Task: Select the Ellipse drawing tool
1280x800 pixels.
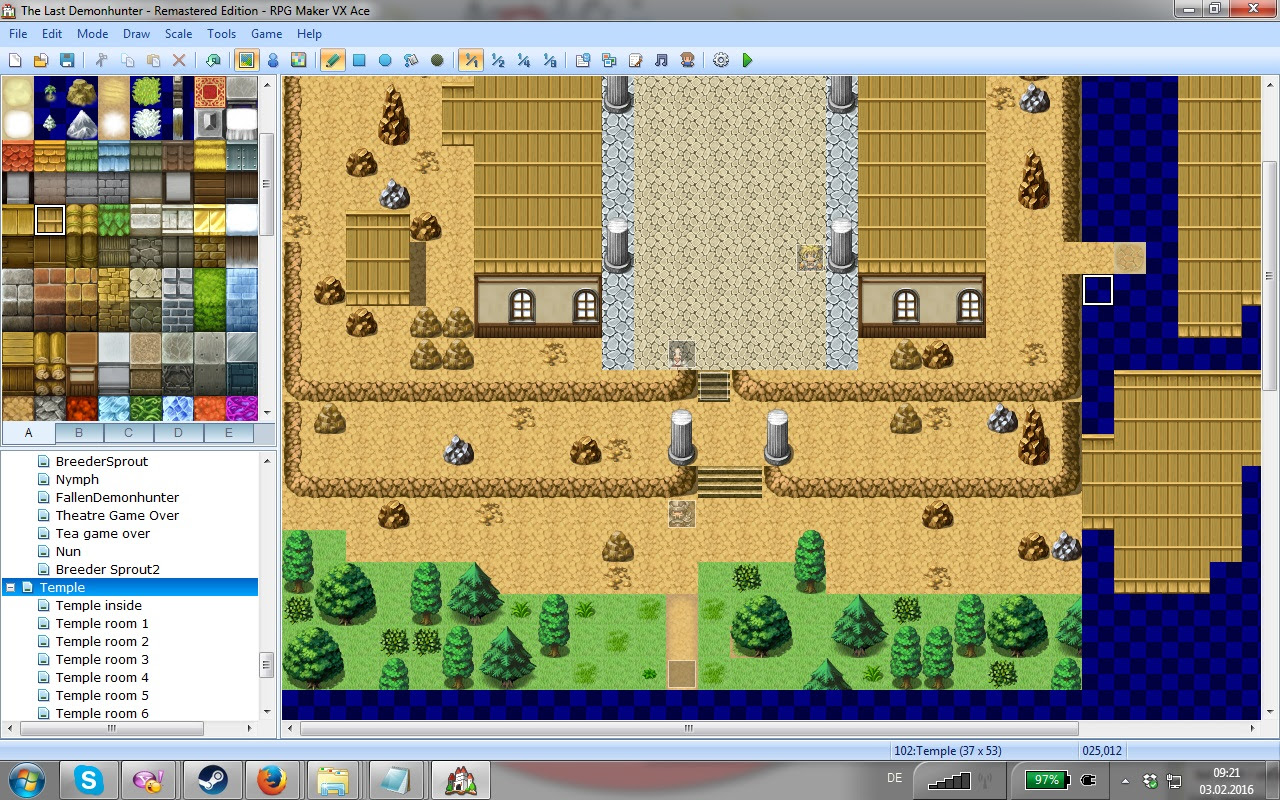Action: [x=385, y=60]
